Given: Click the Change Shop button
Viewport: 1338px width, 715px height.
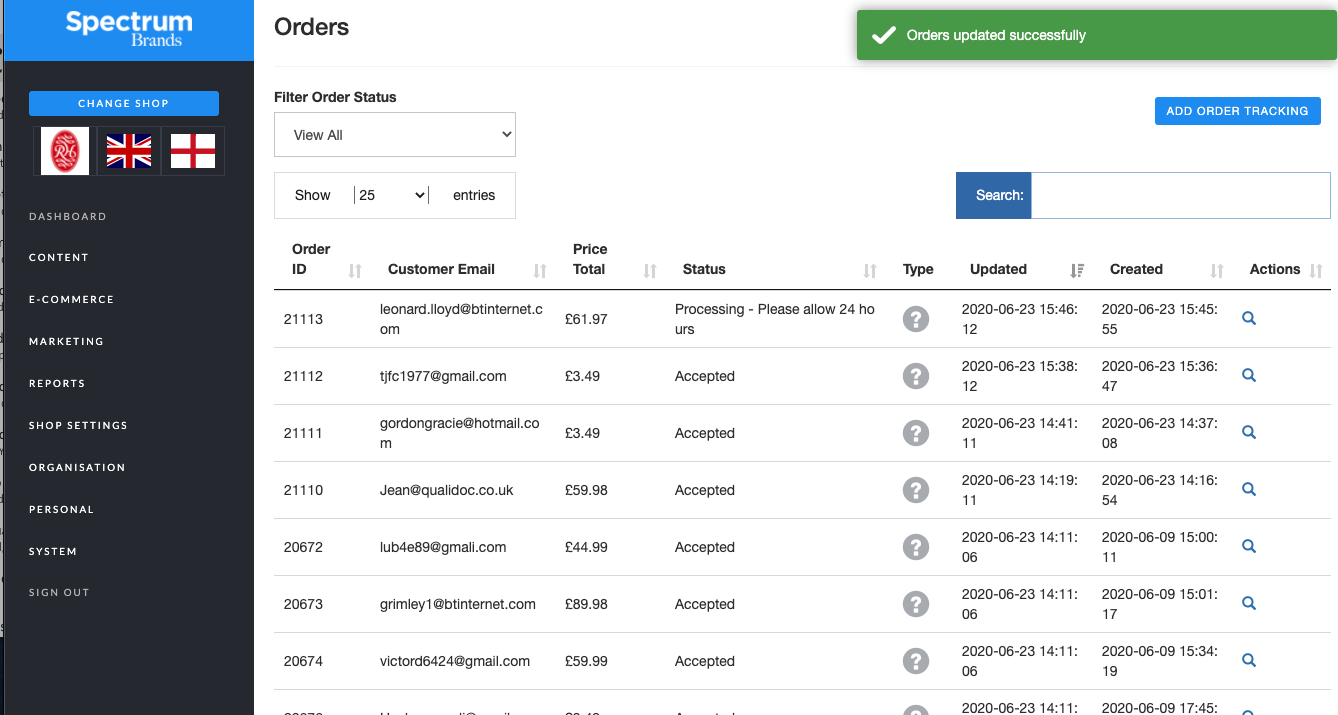Looking at the screenshot, I should tap(124, 103).
